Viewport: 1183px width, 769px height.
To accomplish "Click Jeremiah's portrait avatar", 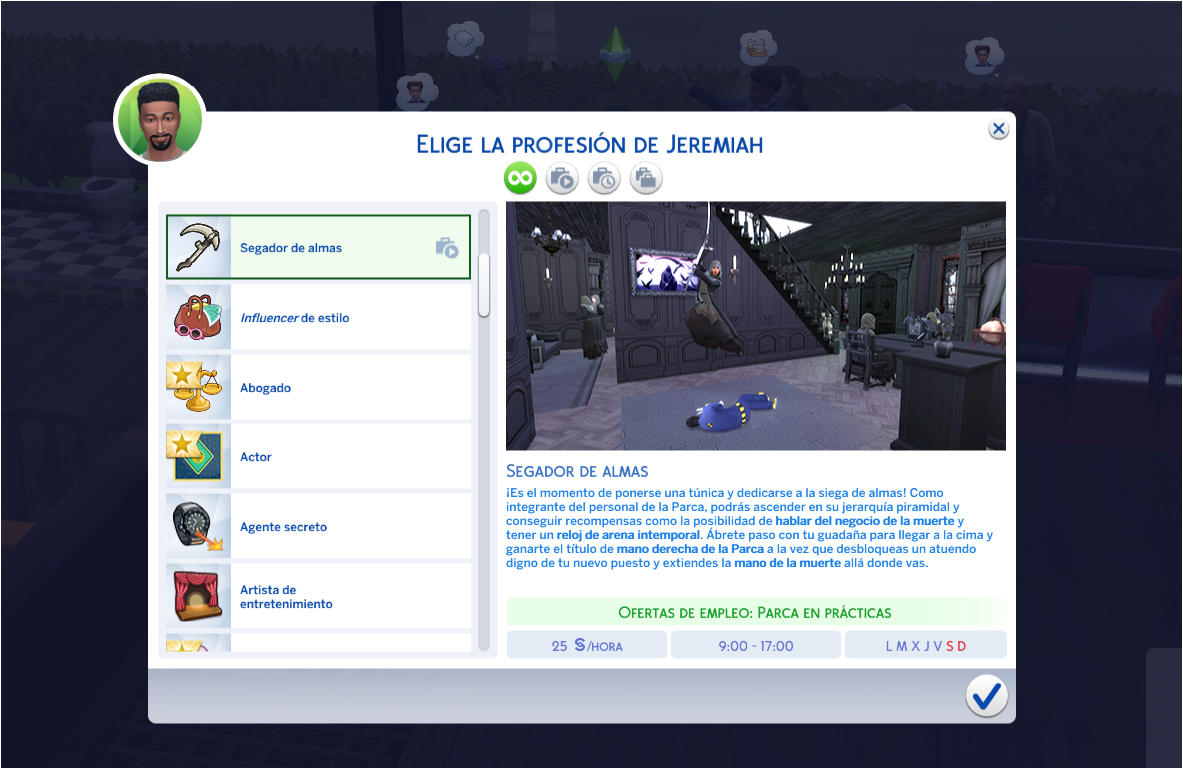I will 160,120.
